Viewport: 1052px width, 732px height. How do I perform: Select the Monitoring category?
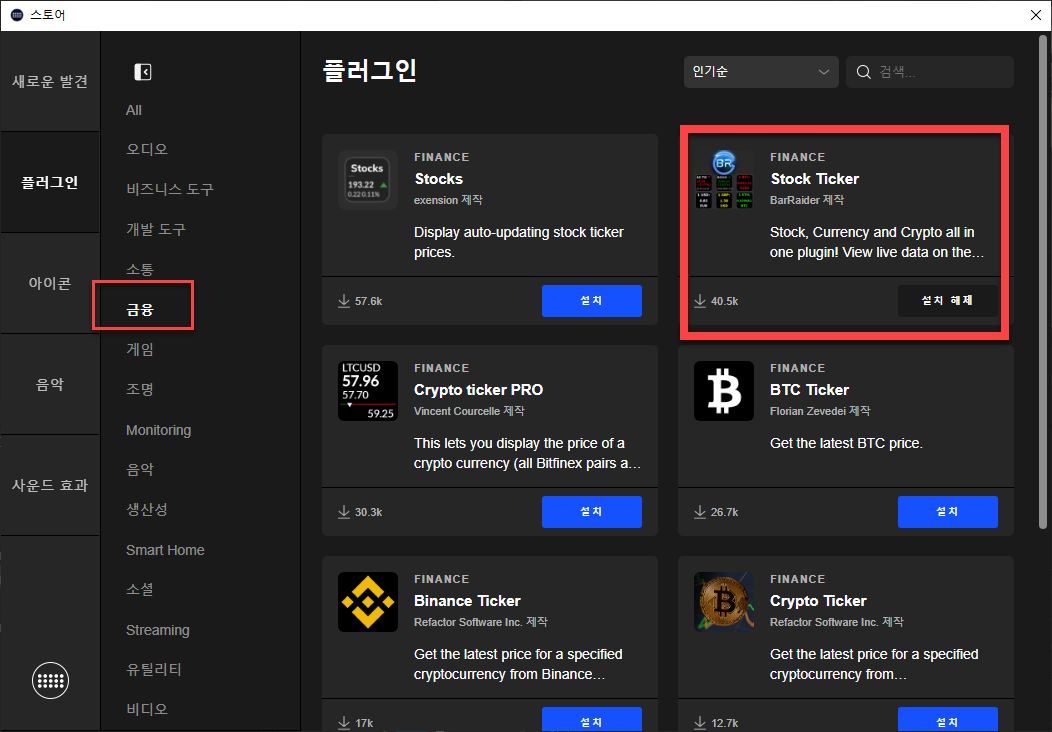pyautogui.click(x=158, y=430)
